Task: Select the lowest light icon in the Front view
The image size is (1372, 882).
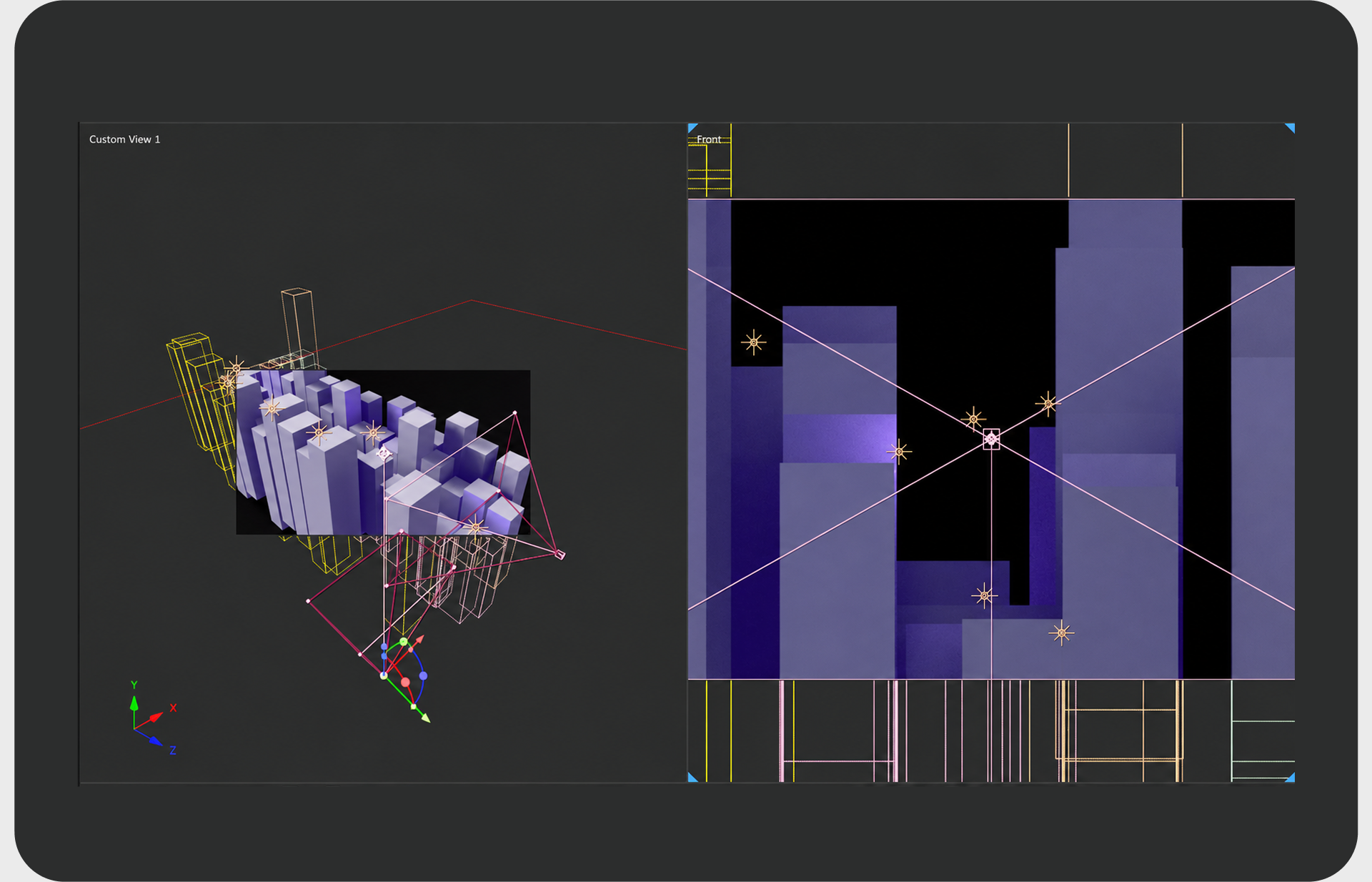Action: pyautogui.click(x=1061, y=633)
